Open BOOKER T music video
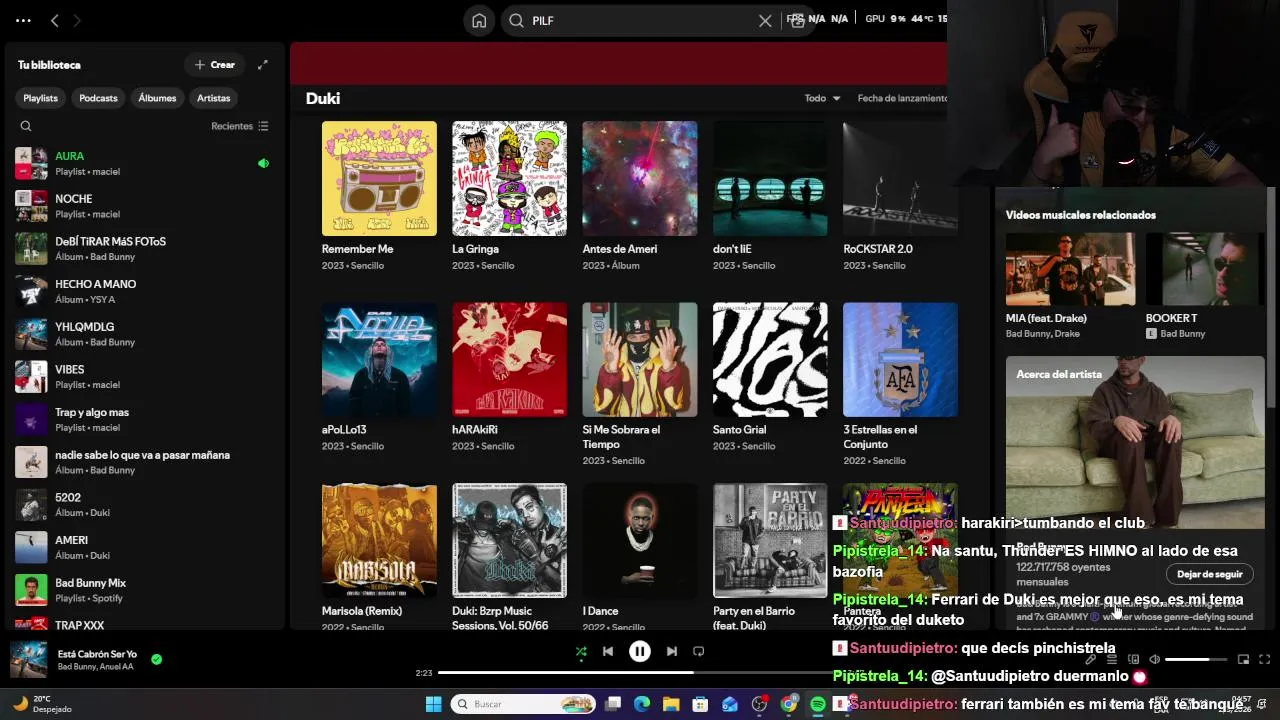 pyautogui.click(x=1205, y=269)
